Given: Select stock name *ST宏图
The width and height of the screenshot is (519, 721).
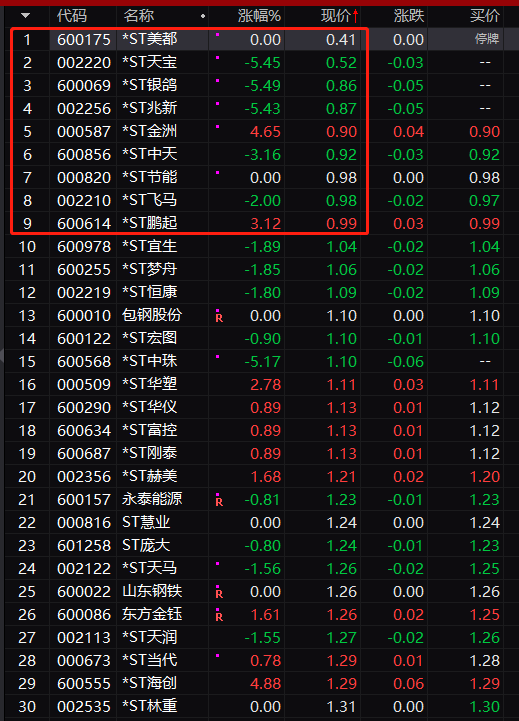Looking at the screenshot, I should 149,338.
